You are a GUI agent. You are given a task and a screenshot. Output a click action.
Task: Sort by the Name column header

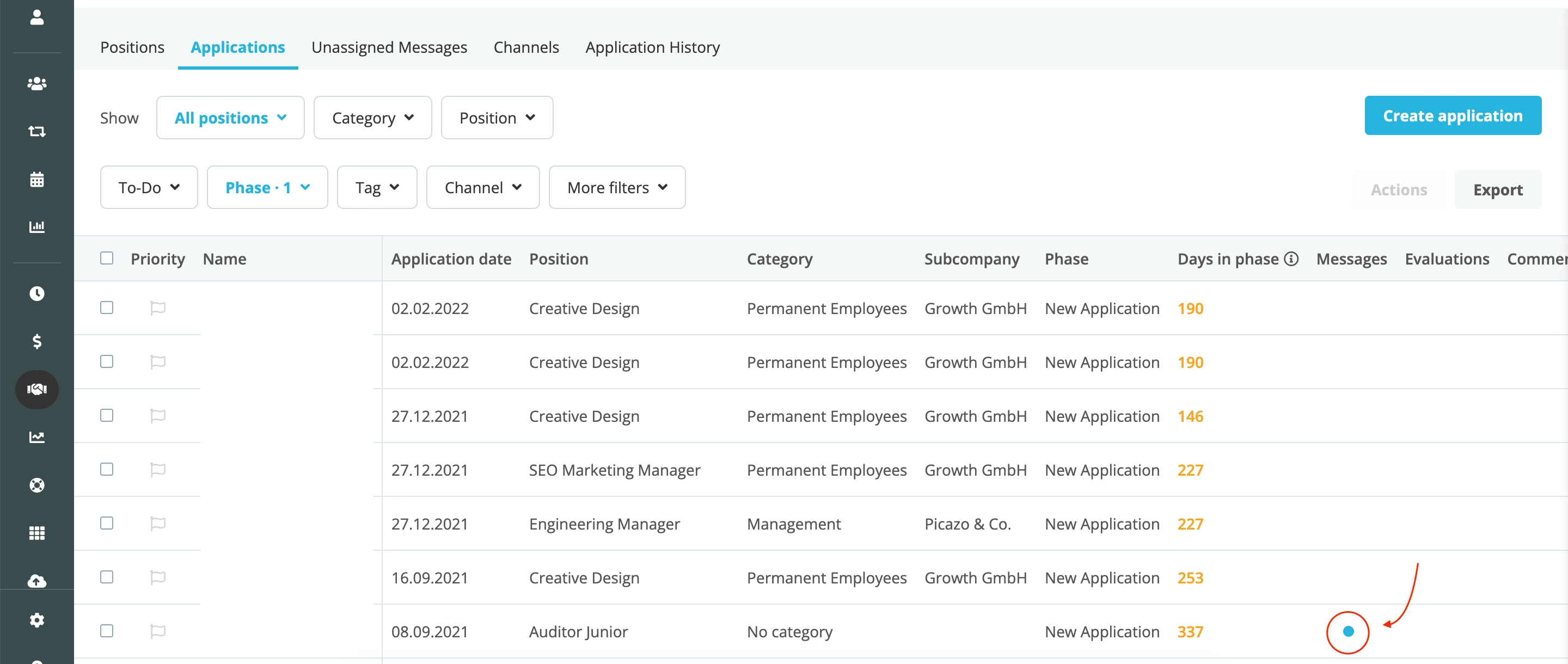[x=225, y=259]
